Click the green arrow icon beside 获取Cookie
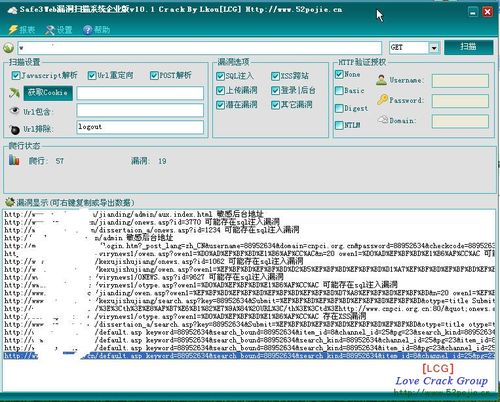Viewport: 500px width, 402px height. (x=14, y=93)
